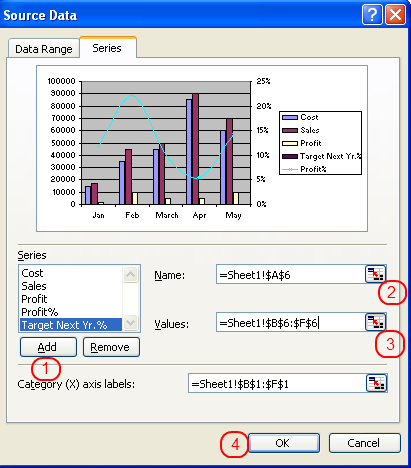The image size is (411, 468).
Task: Add a new series
Action: point(48,347)
